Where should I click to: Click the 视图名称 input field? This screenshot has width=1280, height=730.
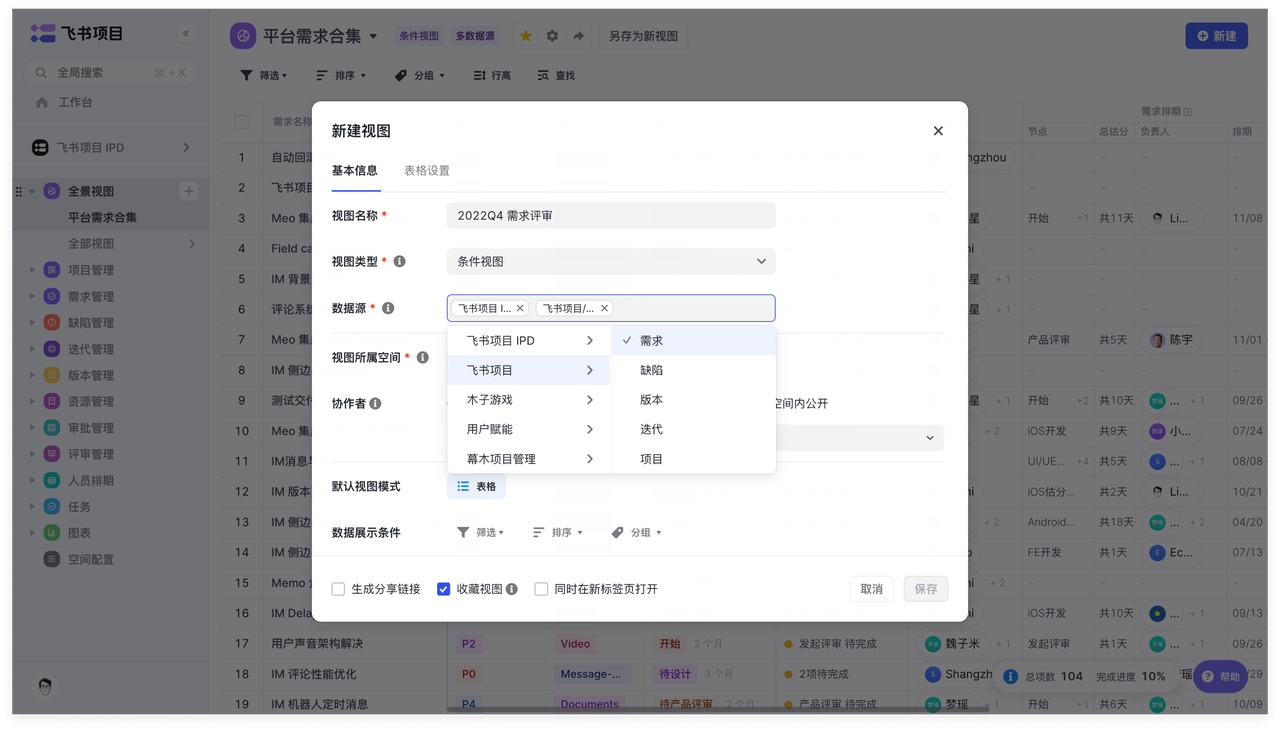(611, 216)
